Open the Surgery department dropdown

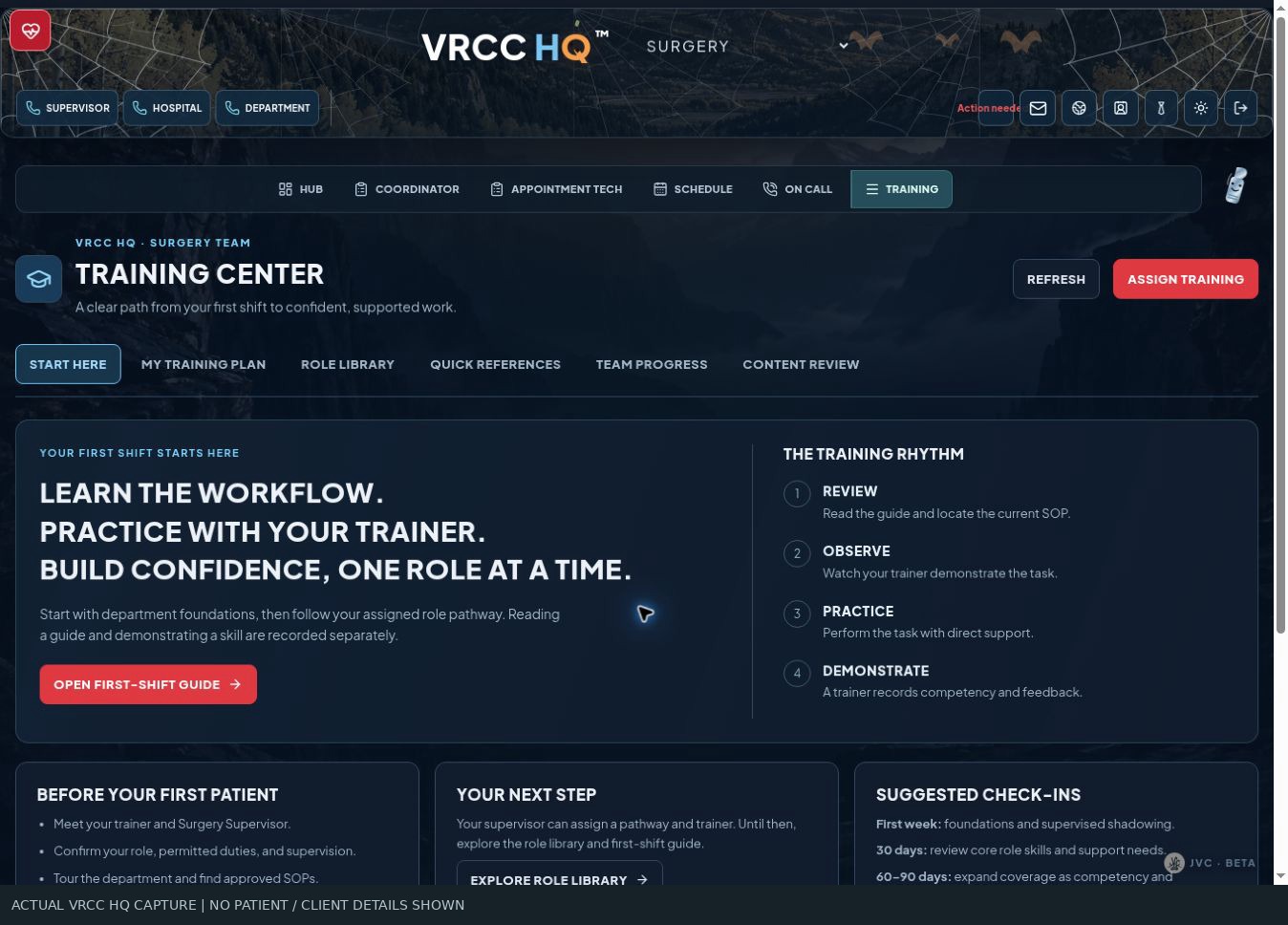point(746,46)
